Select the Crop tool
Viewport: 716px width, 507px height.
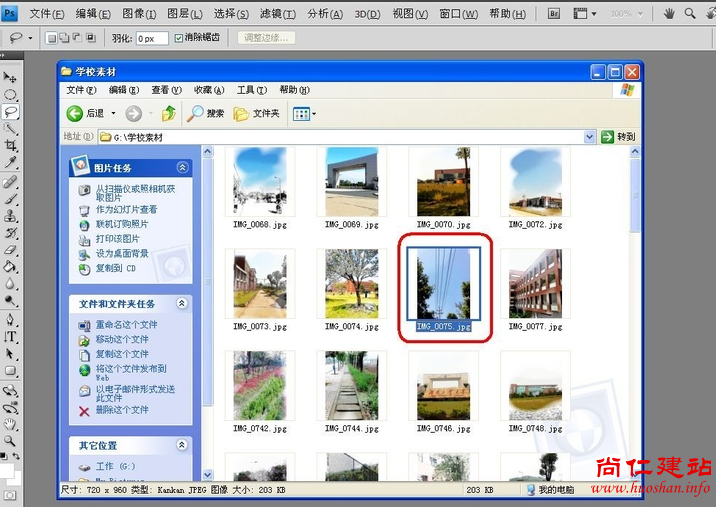10,145
